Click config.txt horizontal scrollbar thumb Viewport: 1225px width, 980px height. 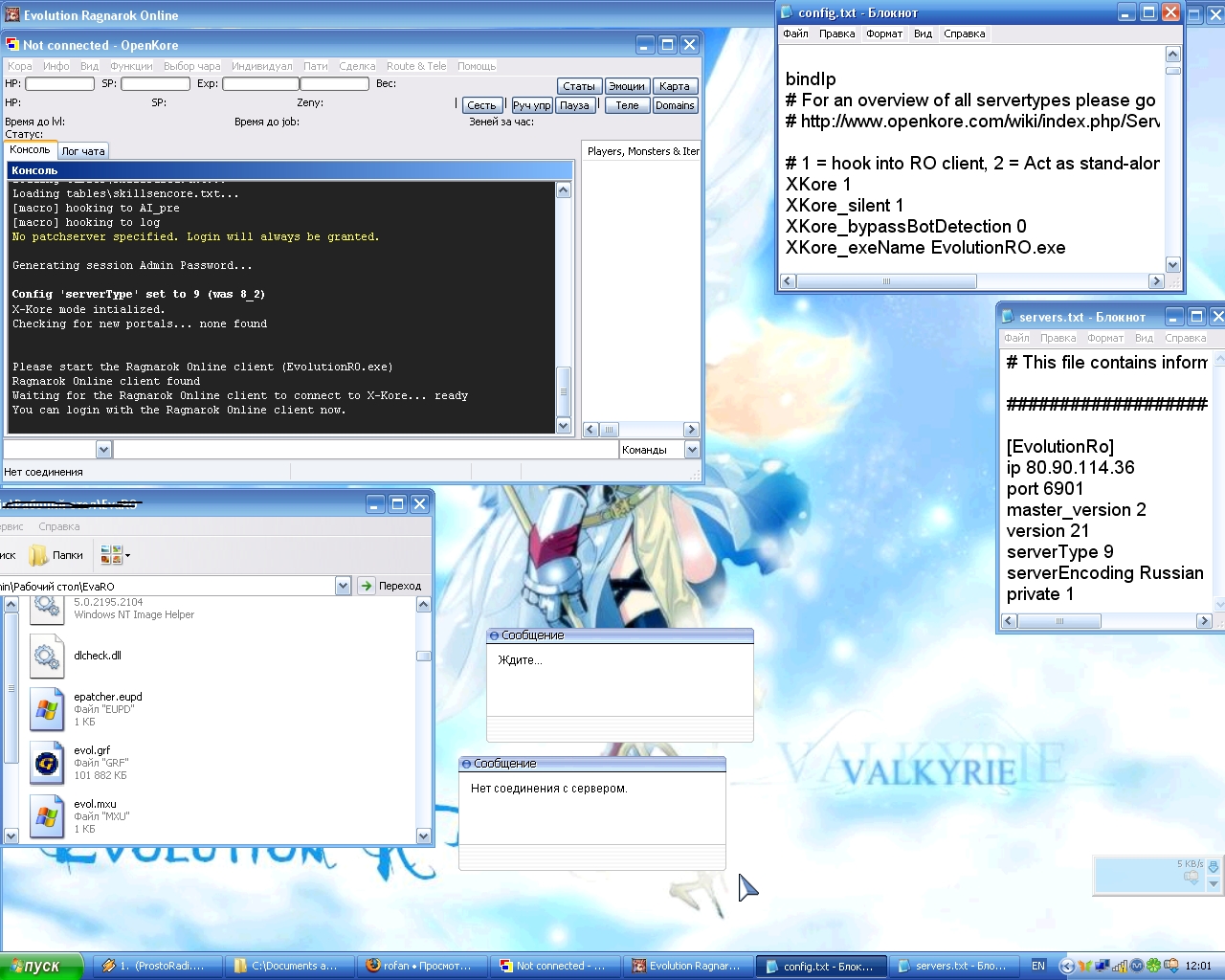click(887, 281)
